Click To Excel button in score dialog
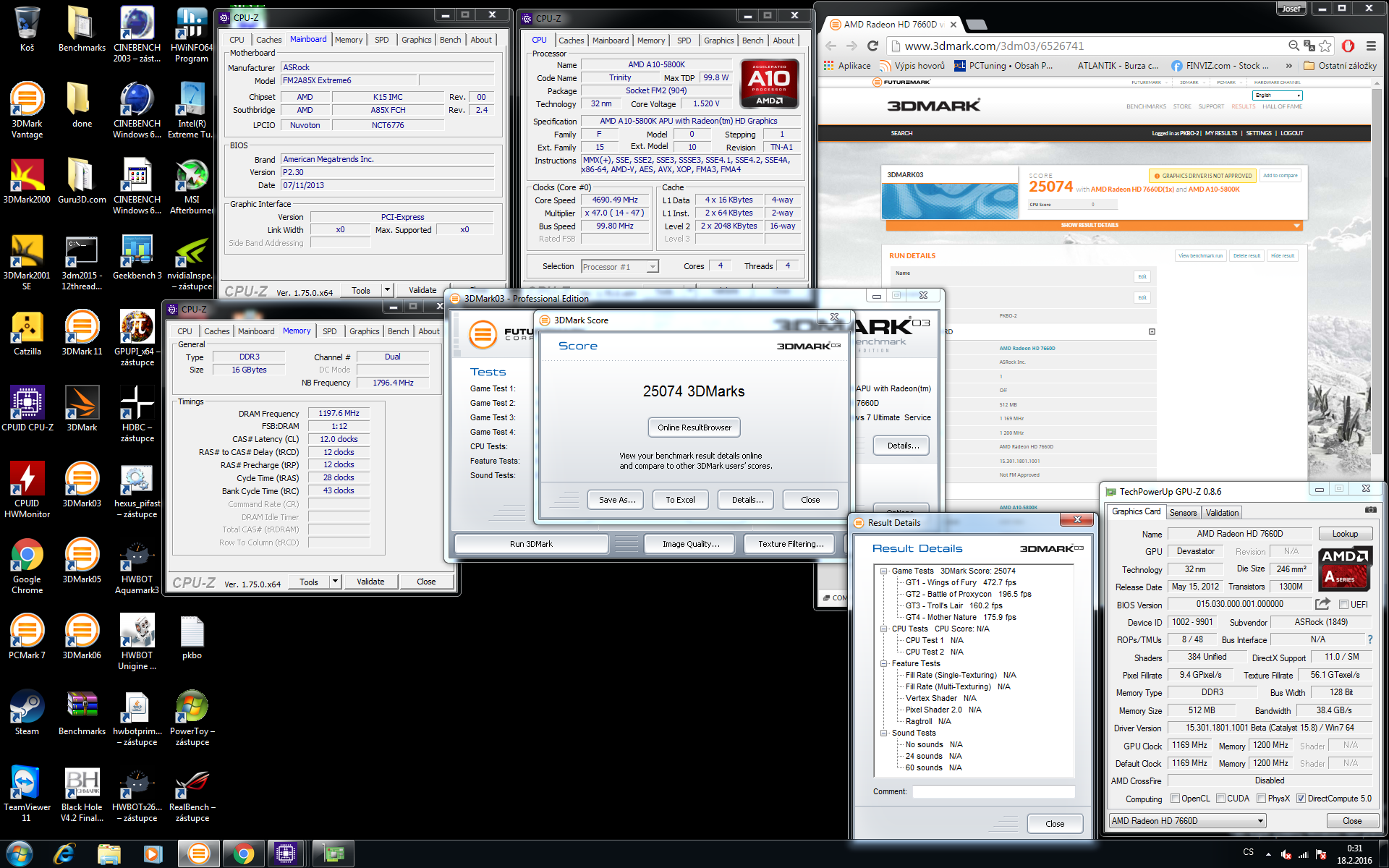The width and height of the screenshot is (1389, 868). pos(680,500)
